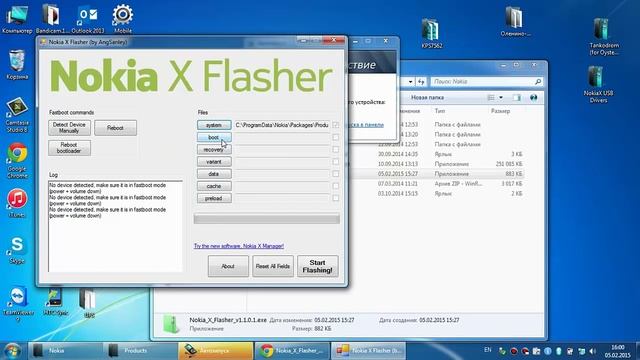Click the EN language indicator in tray
Screen dimensions: 640x360
coord(487,350)
